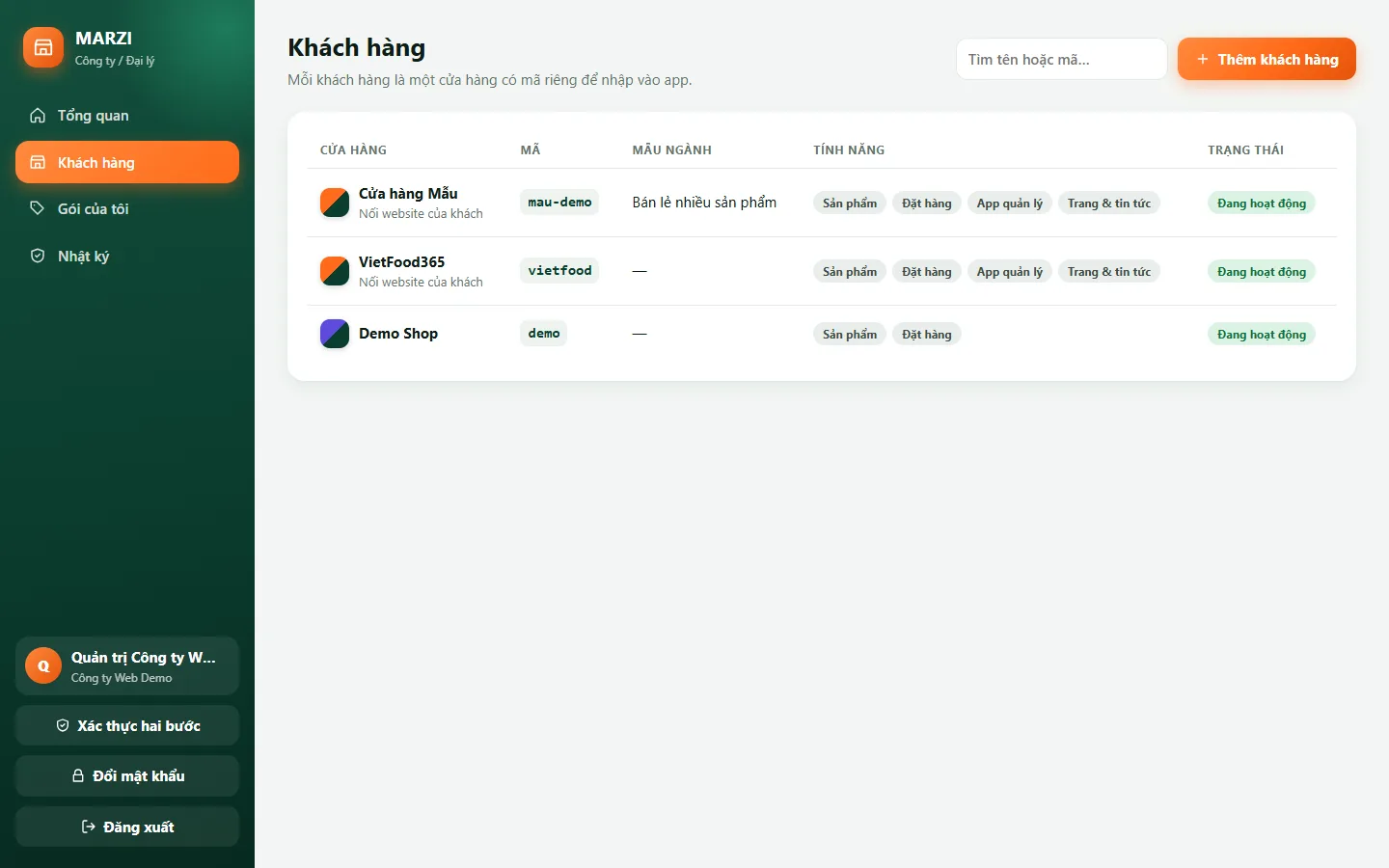The height and width of the screenshot is (868, 1389).
Task: Click Đang hoạt động status in VietFood365 row
Action: coord(1262,271)
